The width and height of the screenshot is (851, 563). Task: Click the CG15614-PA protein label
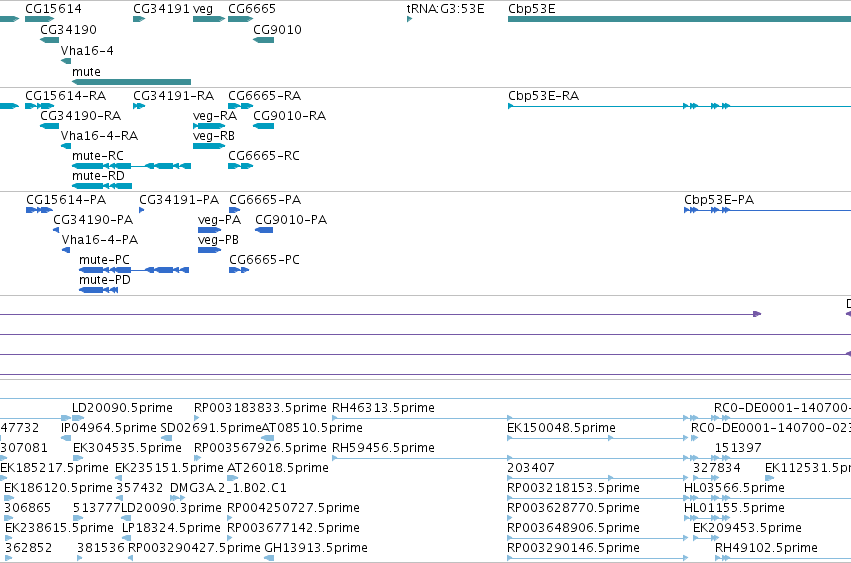(66, 200)
